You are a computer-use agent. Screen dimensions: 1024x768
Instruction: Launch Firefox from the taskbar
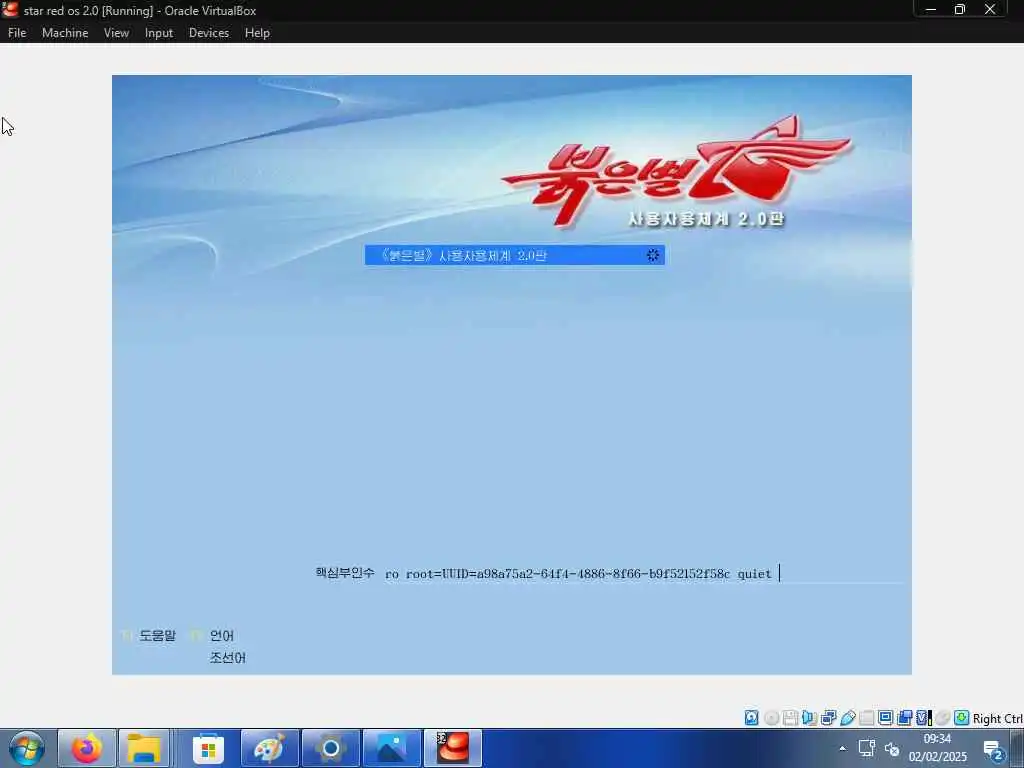87,748
